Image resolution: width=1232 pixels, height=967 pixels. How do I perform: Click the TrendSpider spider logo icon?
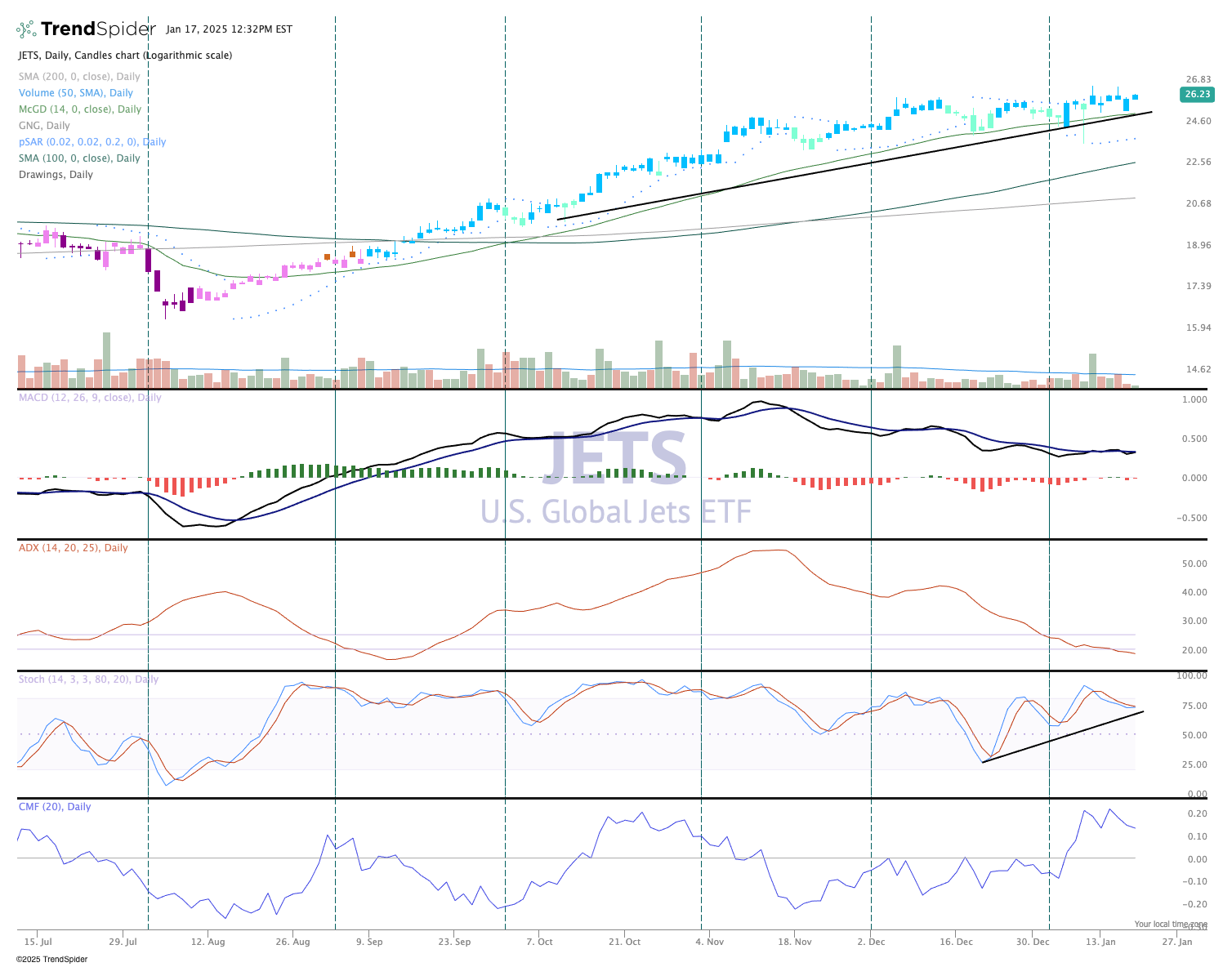click(x=26, y=29)
